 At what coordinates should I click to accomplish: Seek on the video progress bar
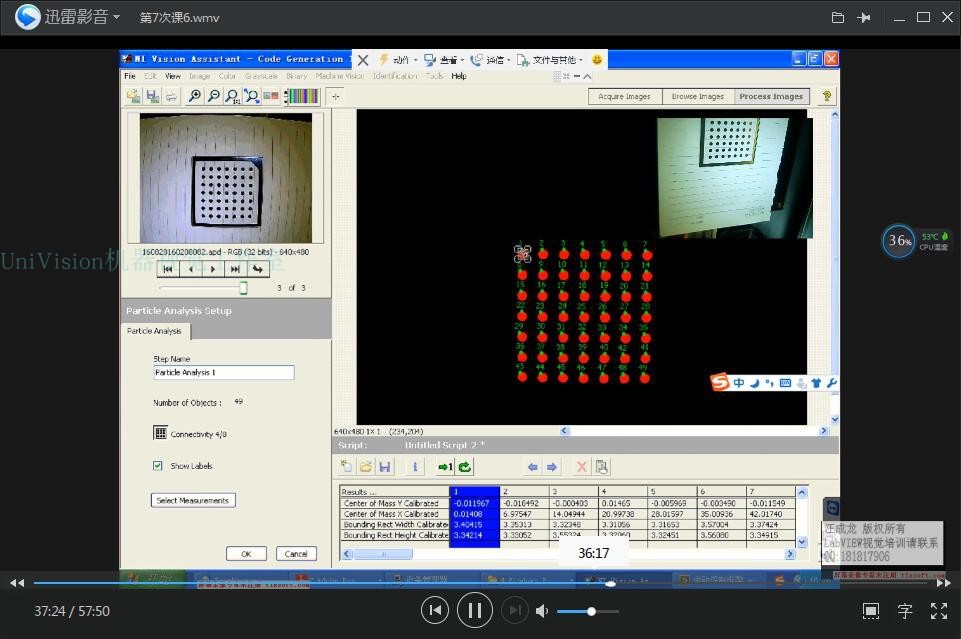point(480,583)
